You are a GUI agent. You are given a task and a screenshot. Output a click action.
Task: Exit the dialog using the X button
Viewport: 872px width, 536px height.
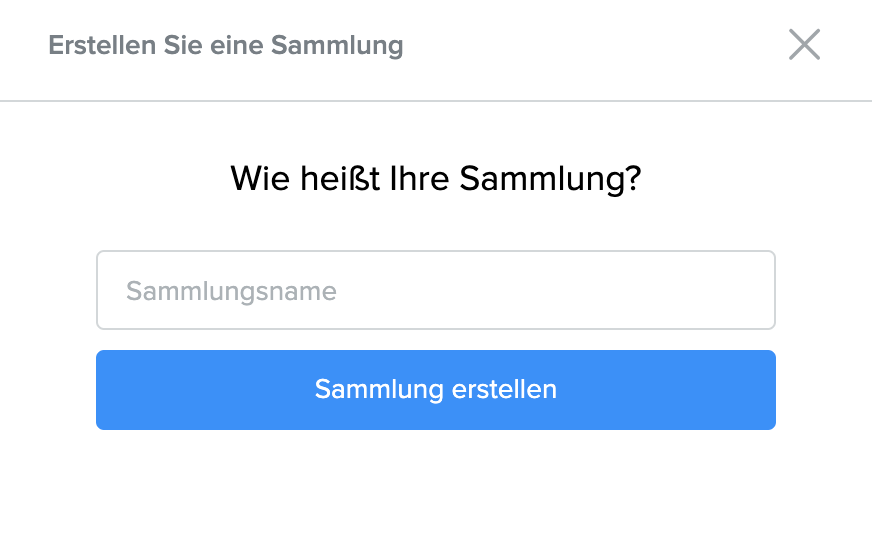pyautogui.click(x=804, y=45)
